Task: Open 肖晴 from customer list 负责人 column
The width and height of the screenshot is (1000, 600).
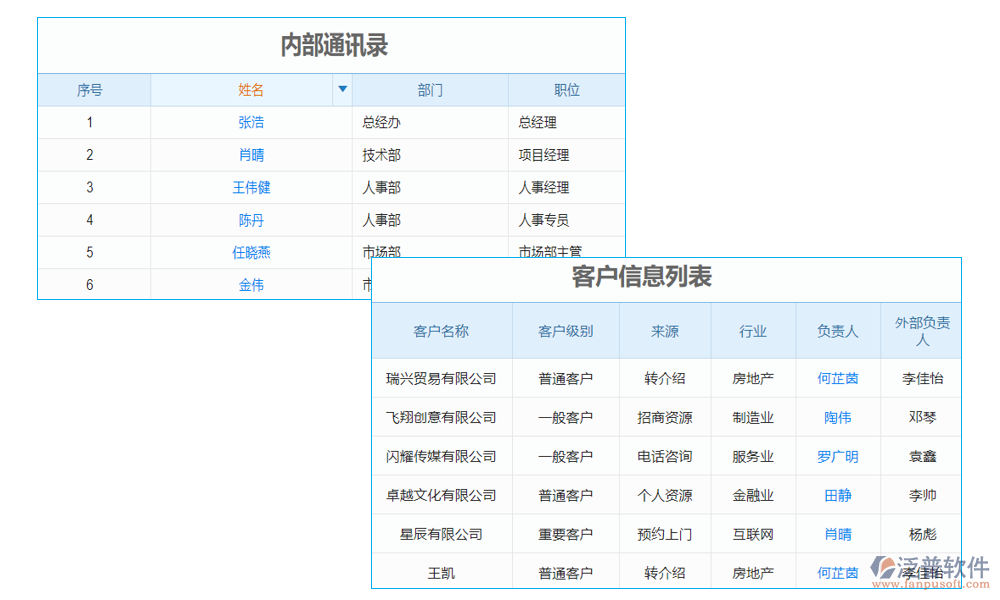Action: [837, 534]
